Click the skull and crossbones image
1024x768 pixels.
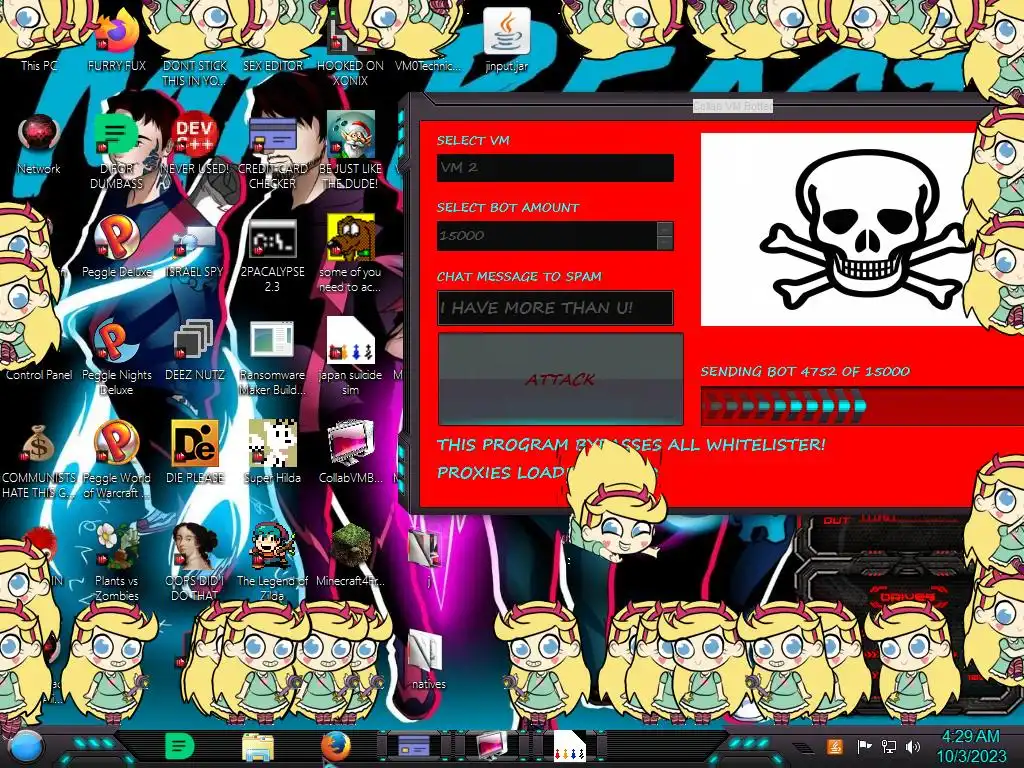click(862, 229)
